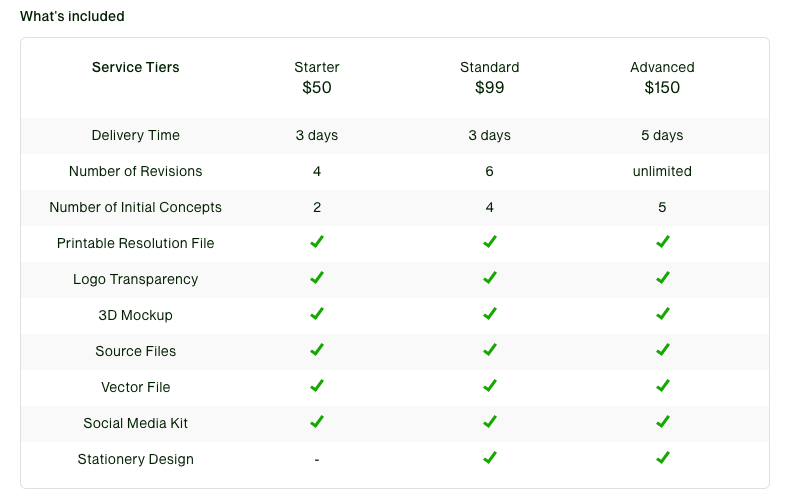Click the Standard checkmark for Logo Transparency

click(x=490, y=278)
